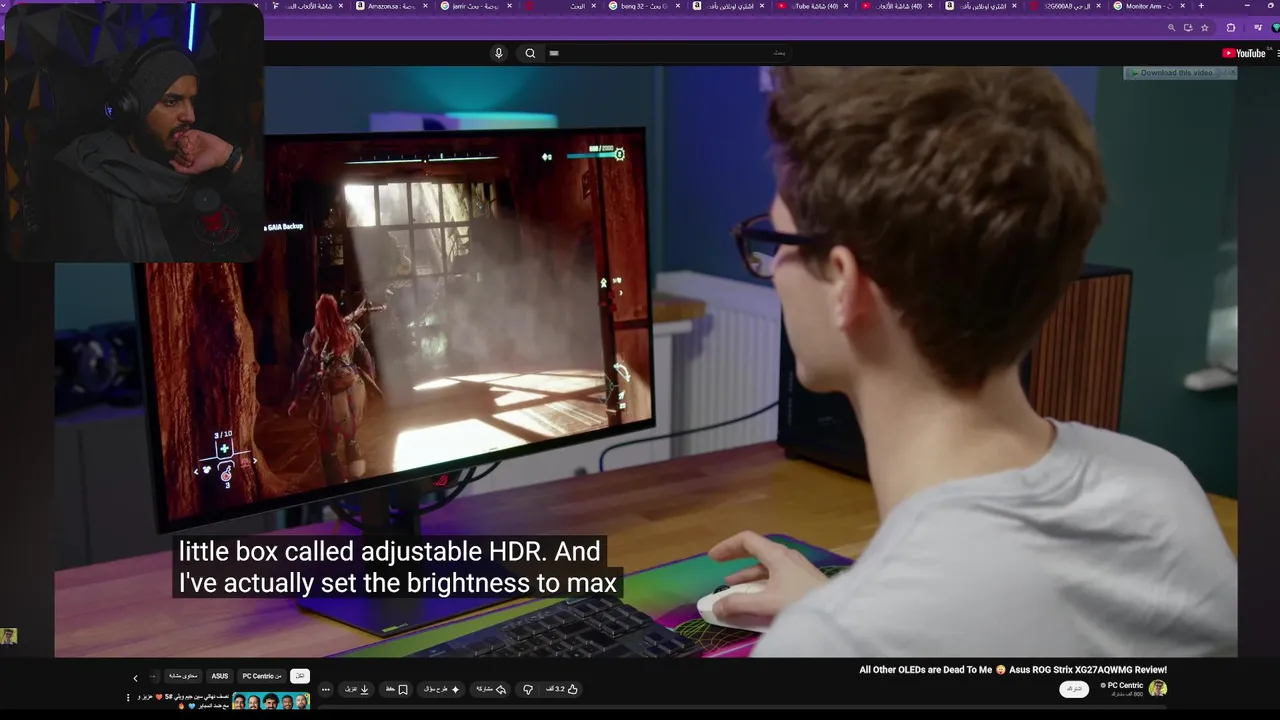This screenshot has width=1280, height=720.
Task: Switch to the Monitor Arm browser tab
Action: tap(1148, 6)
